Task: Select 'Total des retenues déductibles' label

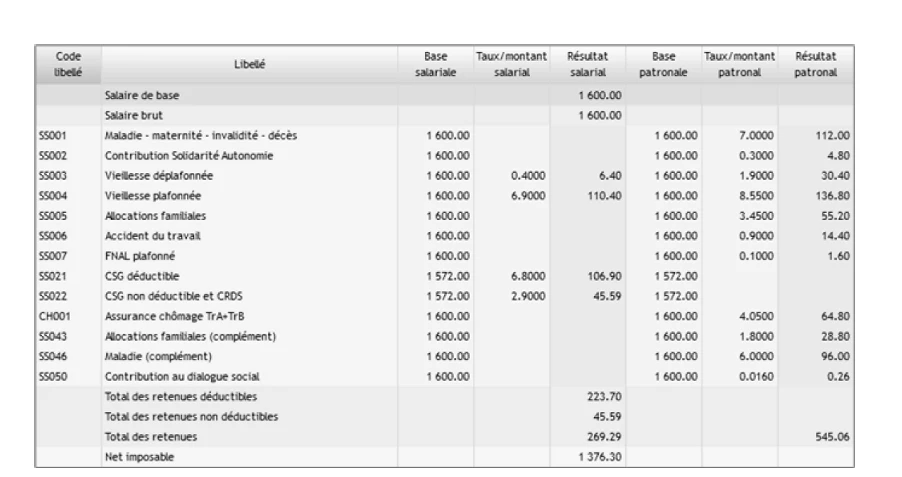Action: tap(181, 398)
